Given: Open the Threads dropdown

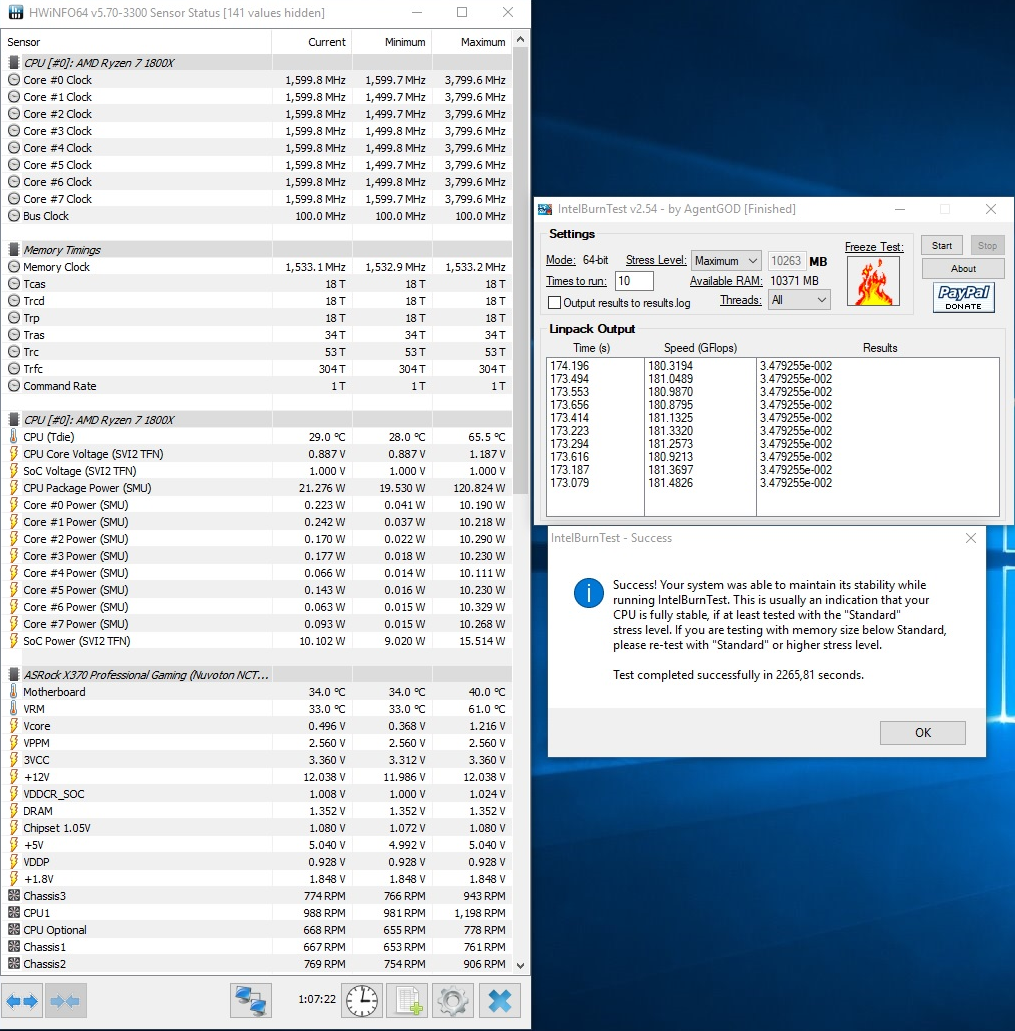Looking at the screenshot, I should click(x=799, y=300).
